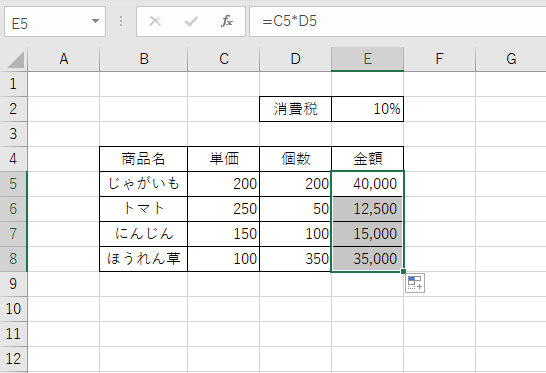This screenshot has height=373, width=546.
Task: Select the 金額 header cell
Action: tap(368, 159)
